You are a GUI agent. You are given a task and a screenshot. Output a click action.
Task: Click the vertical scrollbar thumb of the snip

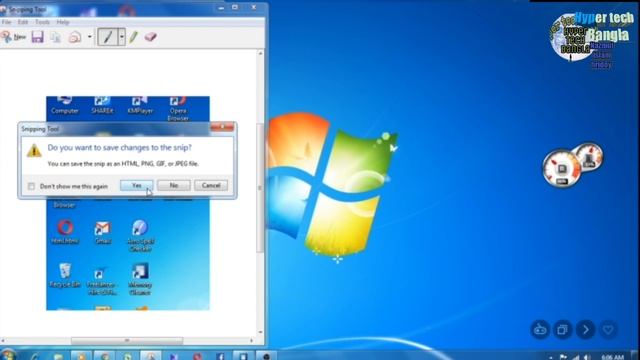(260, 188)
